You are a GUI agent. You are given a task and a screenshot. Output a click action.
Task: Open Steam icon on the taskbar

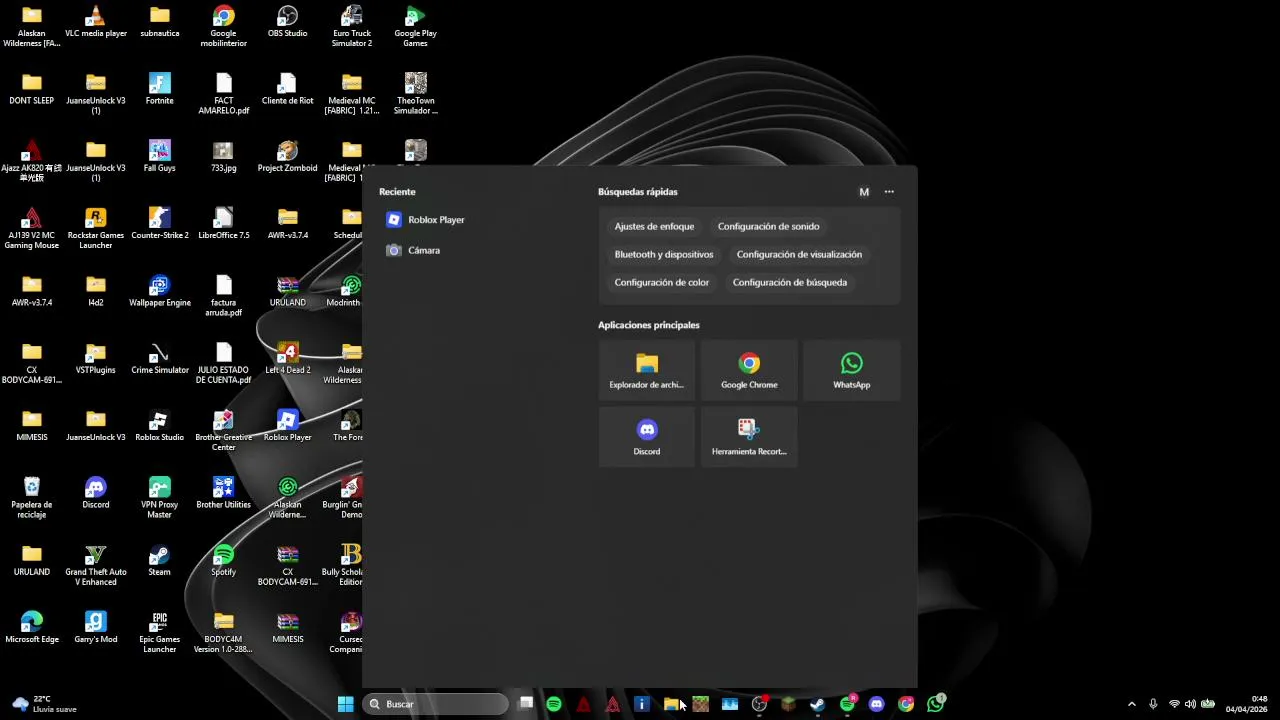pyautogui.click(x=817, y=704)
